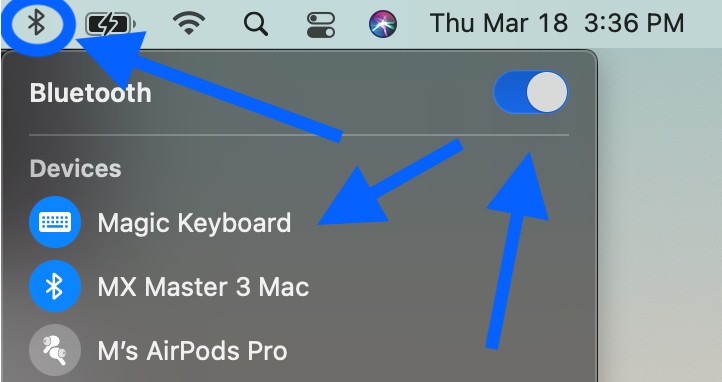Click the Thu Mar 18 date
This screenshot has width=722, height=382.
499,23
